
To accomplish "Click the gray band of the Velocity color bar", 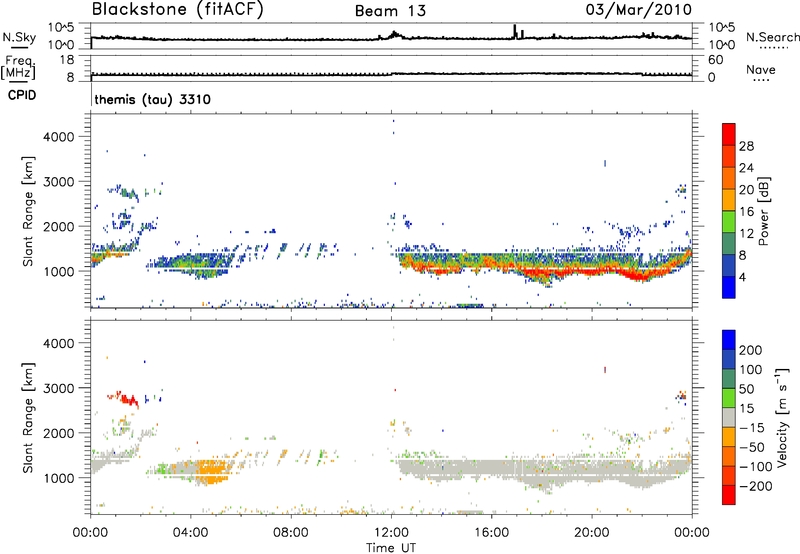I will [729, 417].
